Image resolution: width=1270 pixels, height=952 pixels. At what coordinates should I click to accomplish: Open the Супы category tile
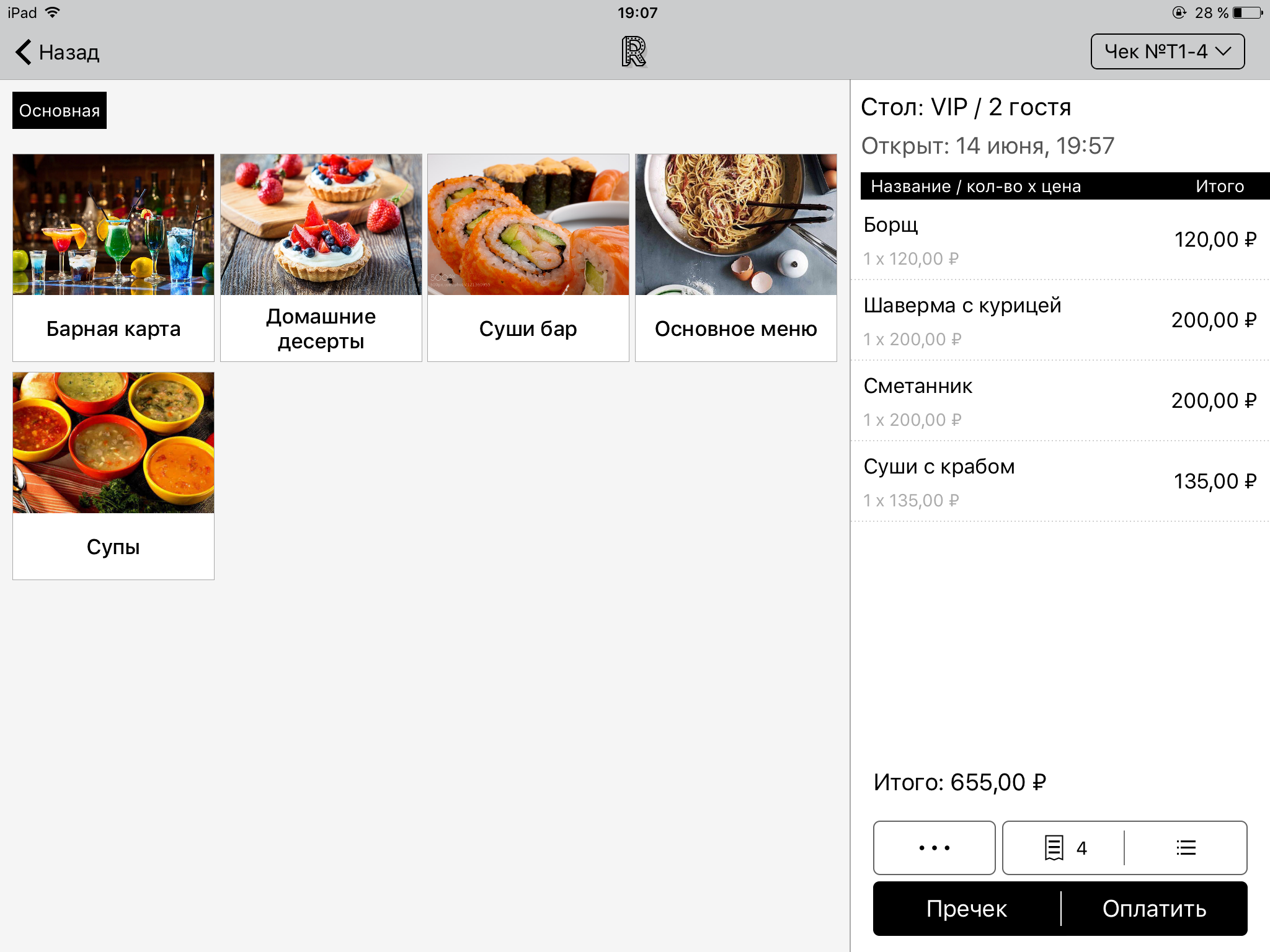113,475
